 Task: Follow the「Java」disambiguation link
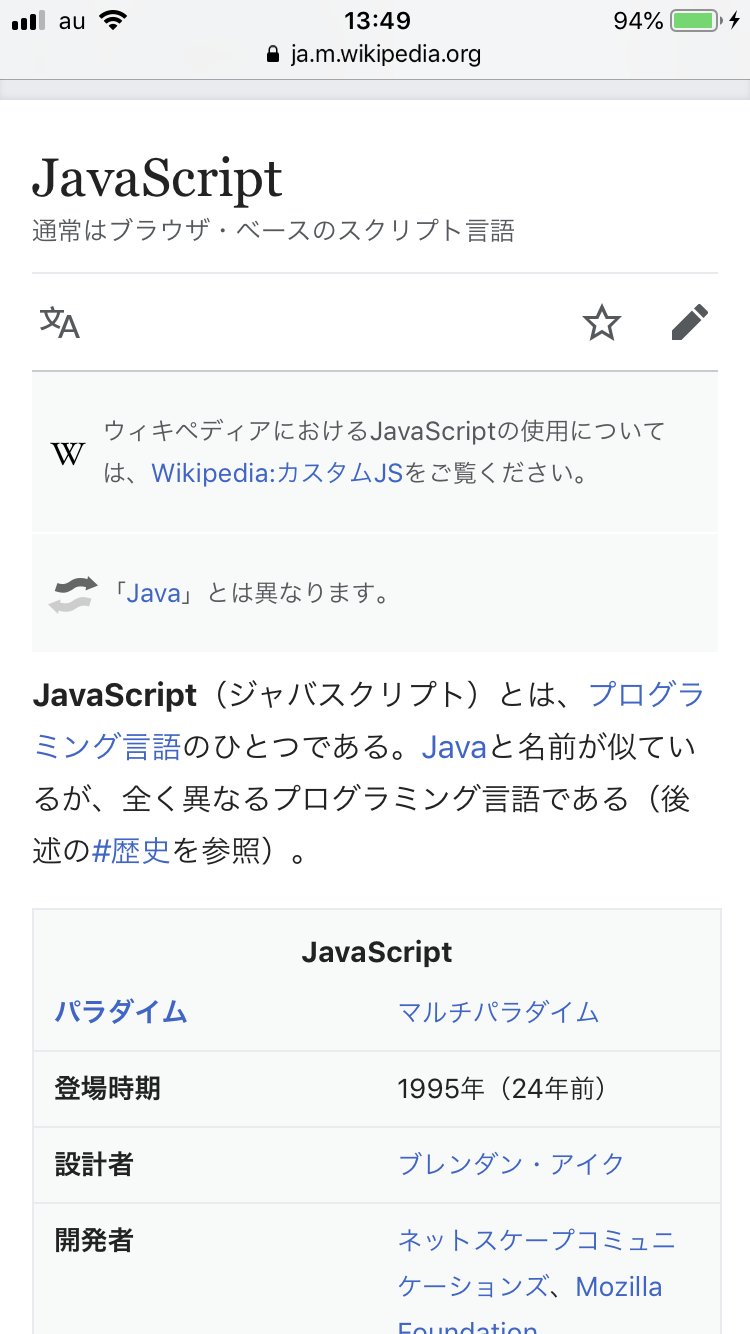(x=153, y=594)
